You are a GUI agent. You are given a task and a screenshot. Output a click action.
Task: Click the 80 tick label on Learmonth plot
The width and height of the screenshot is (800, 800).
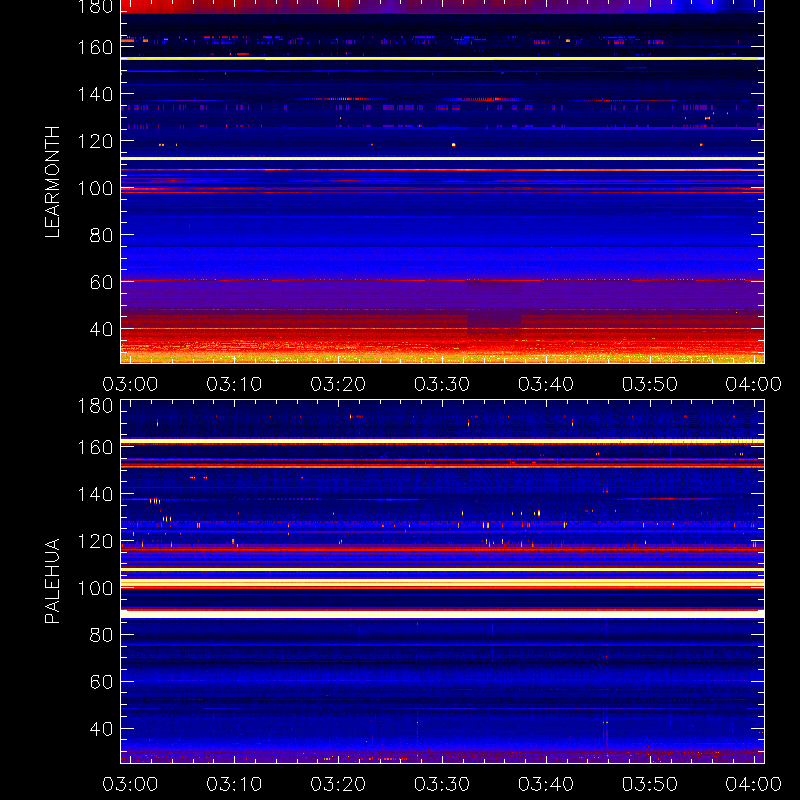(x=101, y=235)
